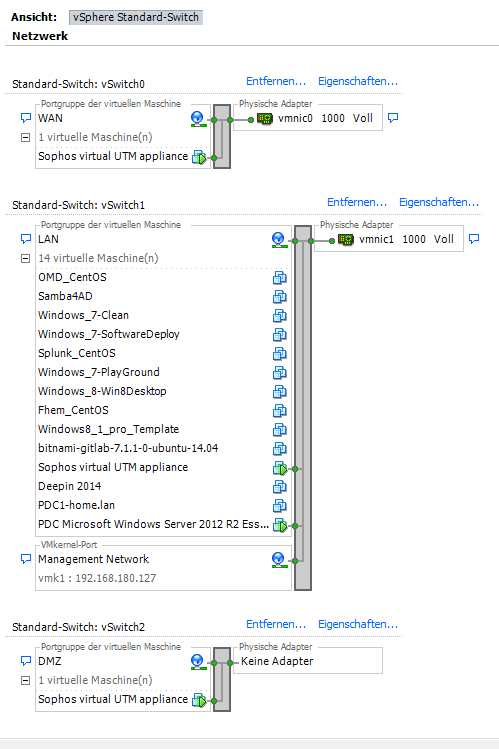The height and width of the screenshot is (749, 499).
Task: Click the running VM icon for PDC Microsoft Windows Server
Action: click(x=280, y=525)
